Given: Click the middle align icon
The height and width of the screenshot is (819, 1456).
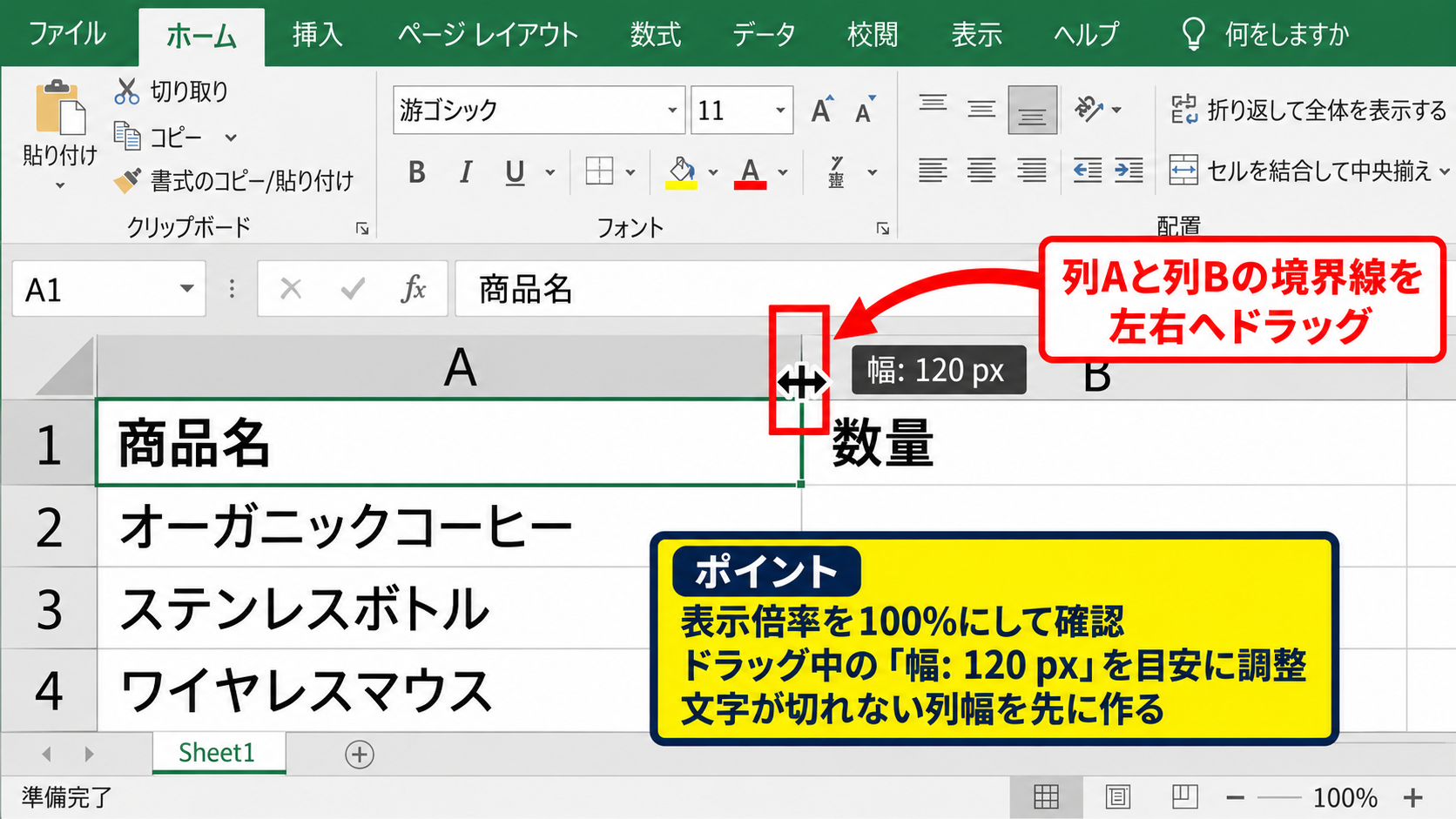Looking at the screenshot, I should pos(981,110).
